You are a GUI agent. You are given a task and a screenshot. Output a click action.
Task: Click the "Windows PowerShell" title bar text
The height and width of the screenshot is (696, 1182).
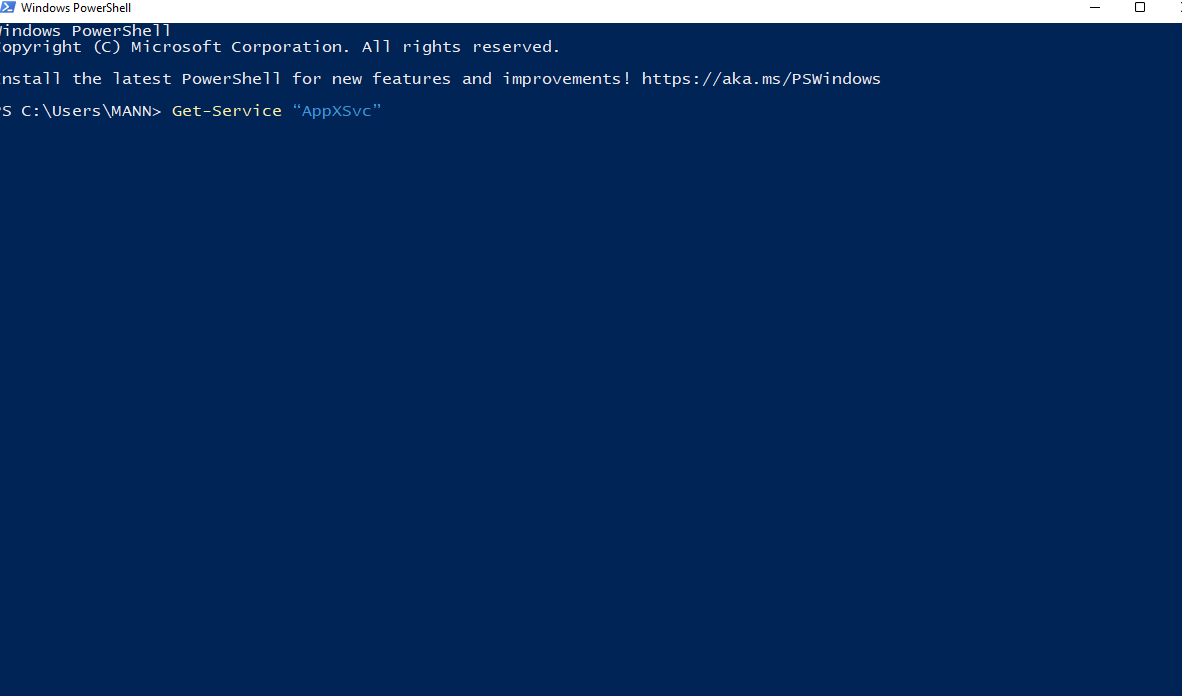76,8
